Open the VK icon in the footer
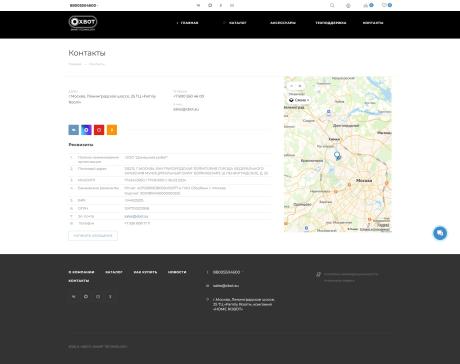Image resolution: width=460 pixels, height=364 pixels. coord(74,297)
